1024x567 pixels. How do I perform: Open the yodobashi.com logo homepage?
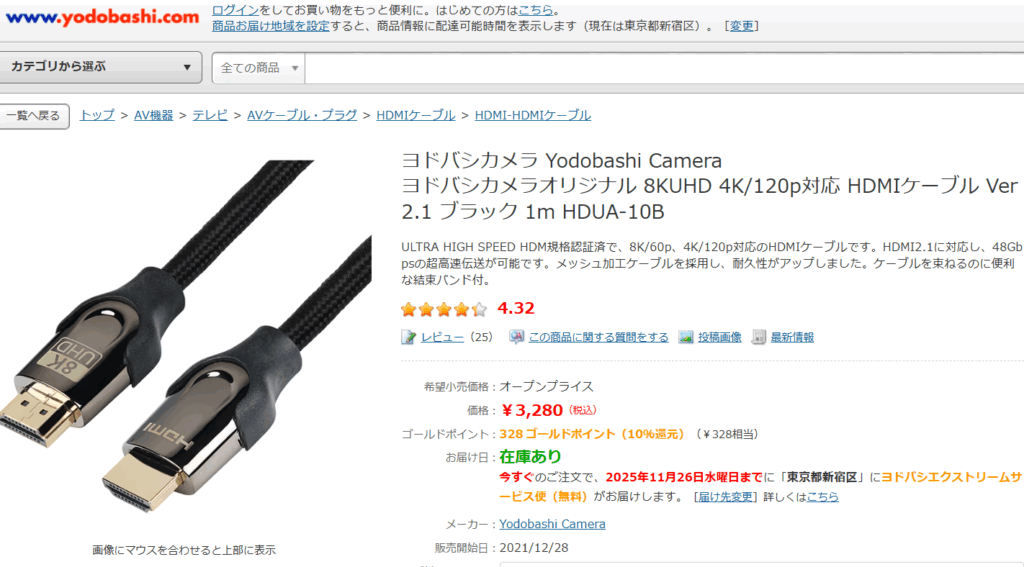pos(102,18)
